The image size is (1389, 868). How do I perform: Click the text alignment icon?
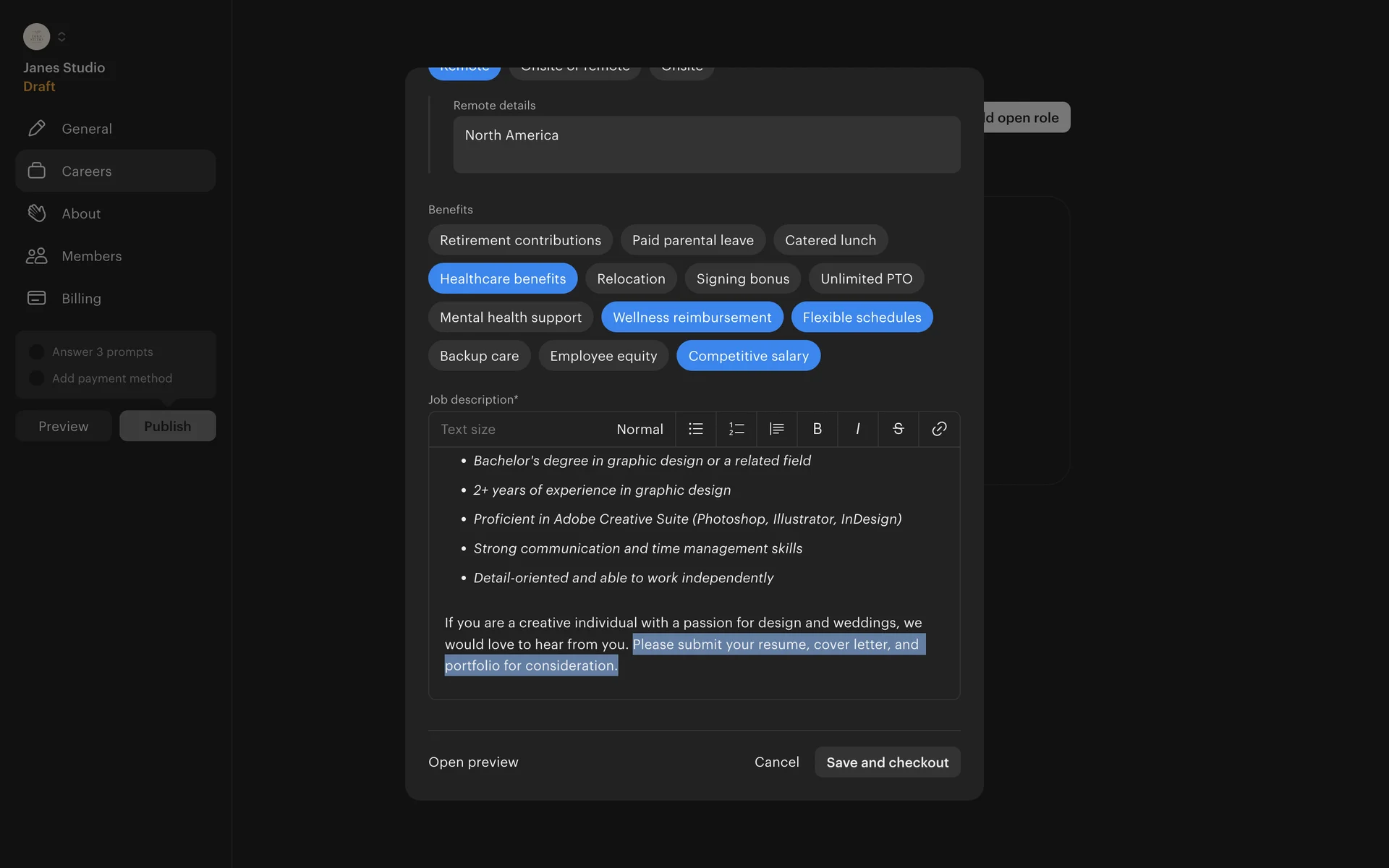click(x=776, y=429)
